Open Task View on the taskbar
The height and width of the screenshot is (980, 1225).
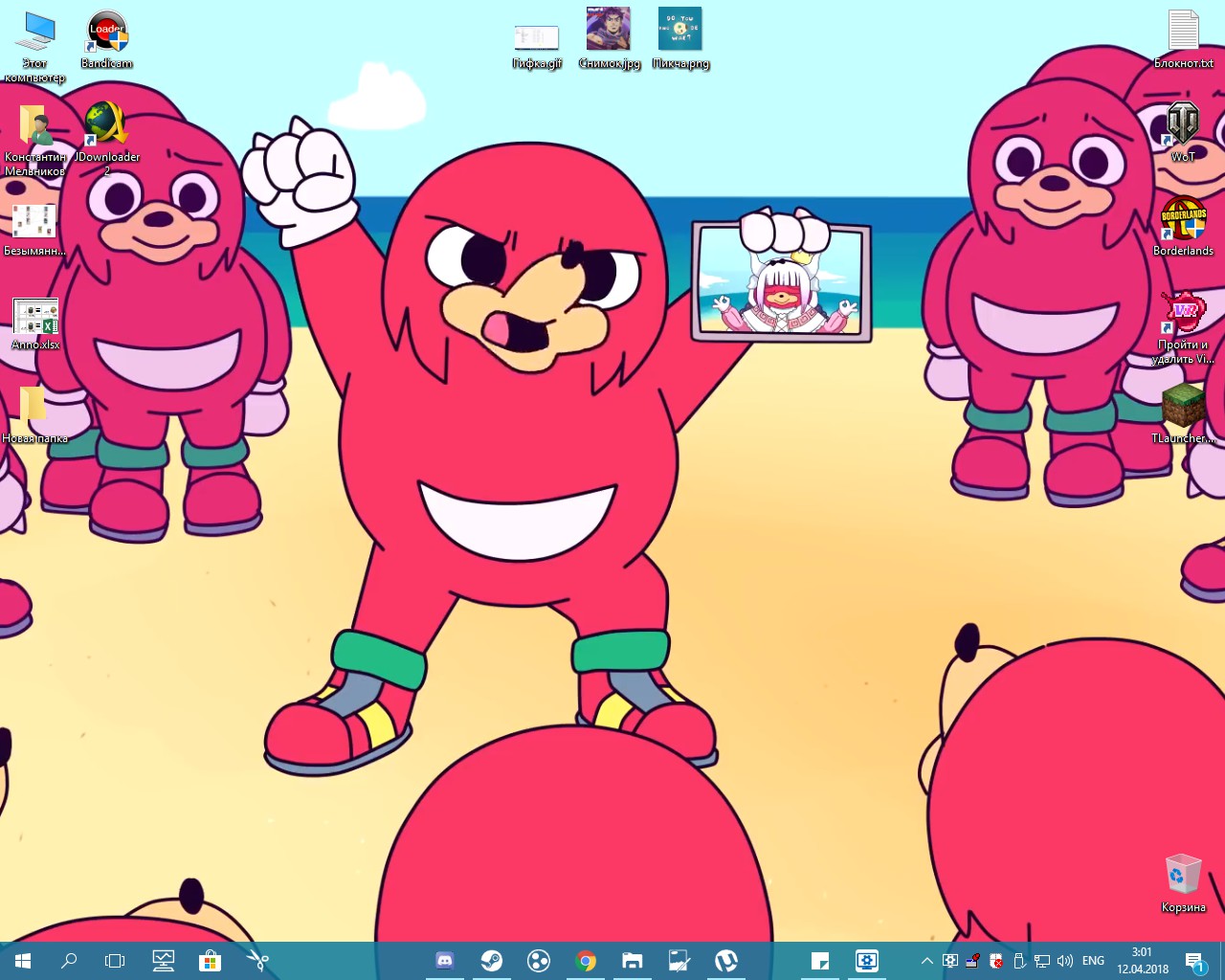click(x=115, y=961)
